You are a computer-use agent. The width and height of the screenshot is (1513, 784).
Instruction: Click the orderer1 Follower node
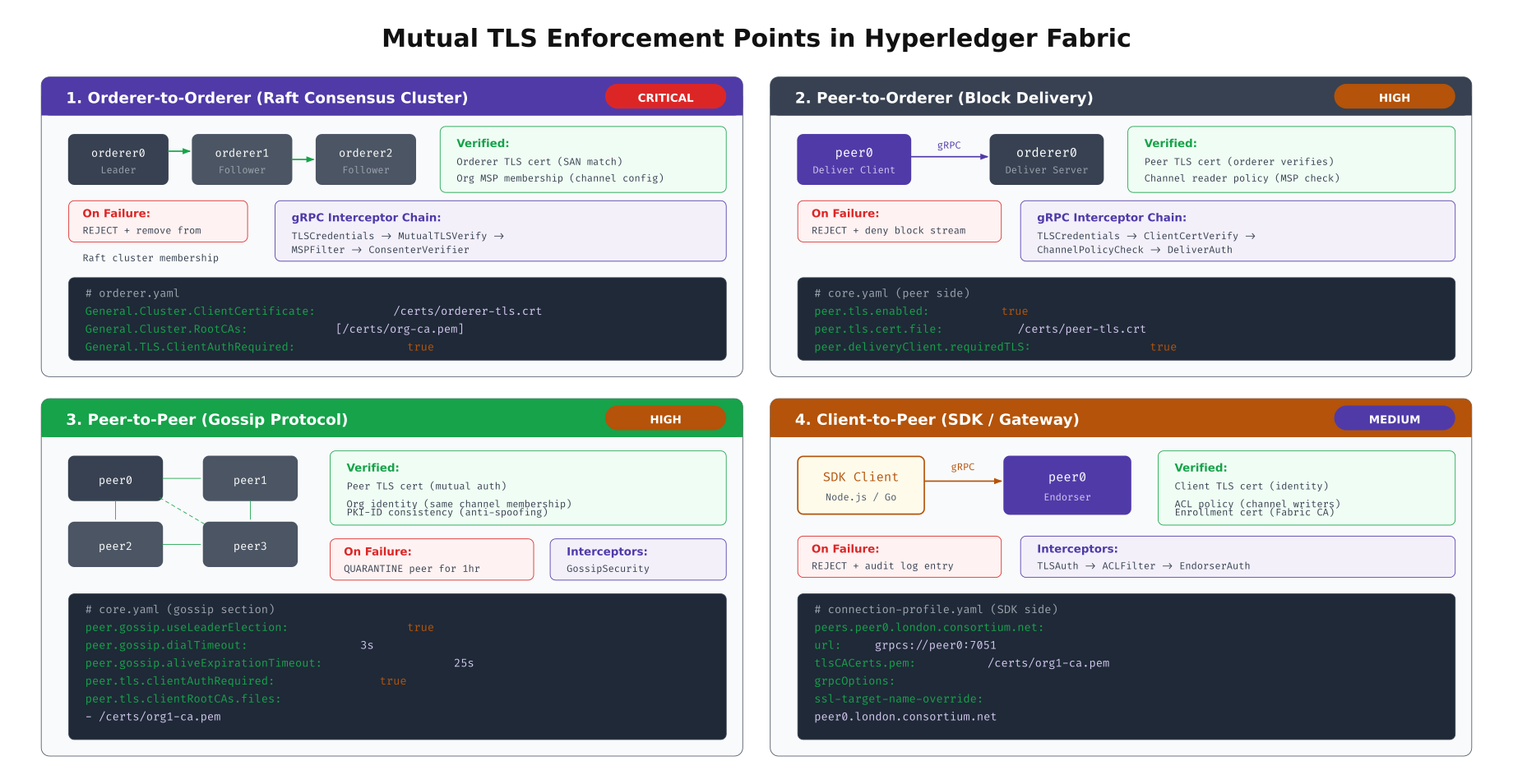point(242,159)
